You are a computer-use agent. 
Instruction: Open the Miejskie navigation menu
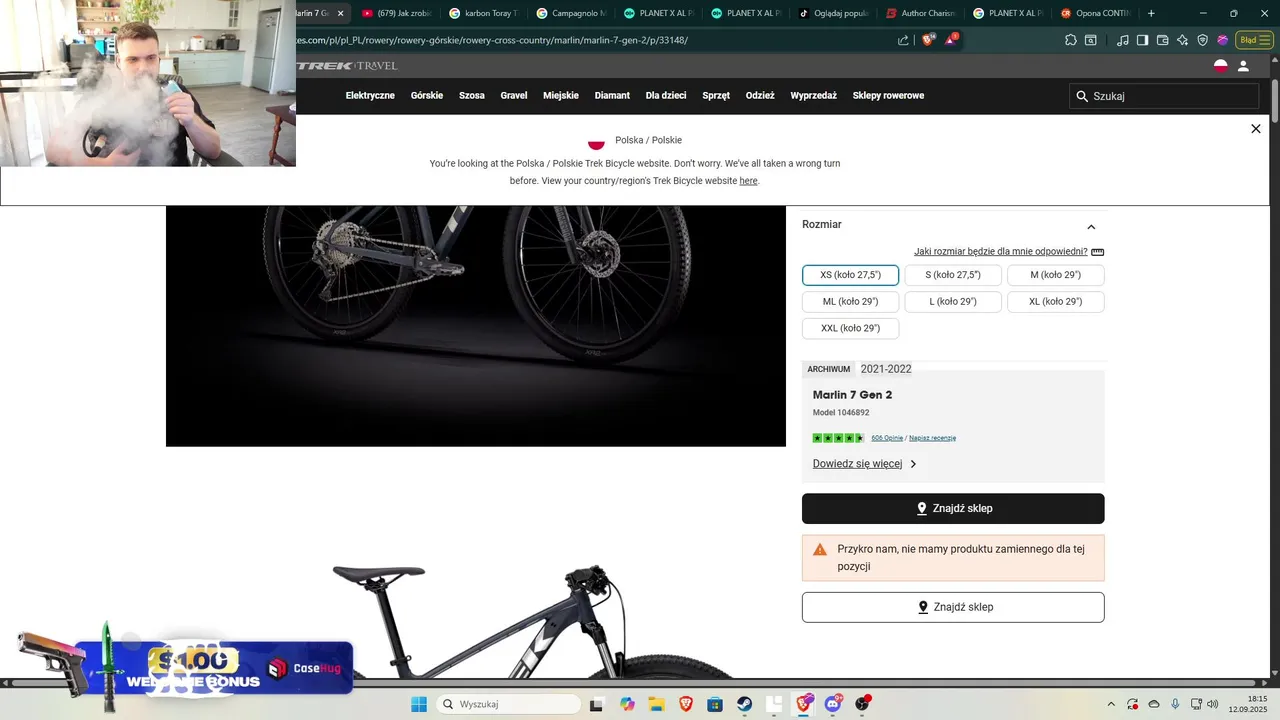click(x=561, y=96)
